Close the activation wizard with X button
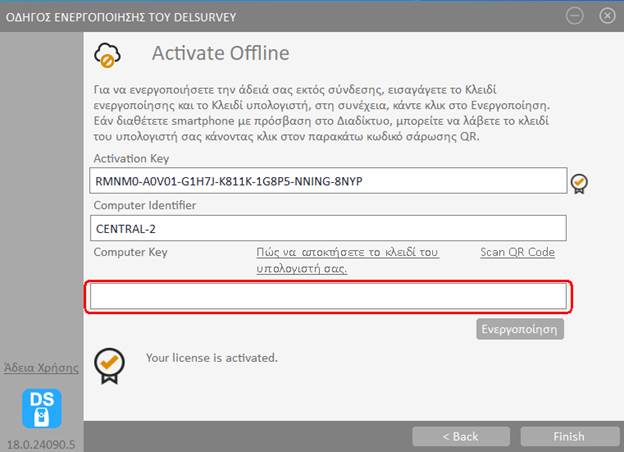 click(605, 16)
